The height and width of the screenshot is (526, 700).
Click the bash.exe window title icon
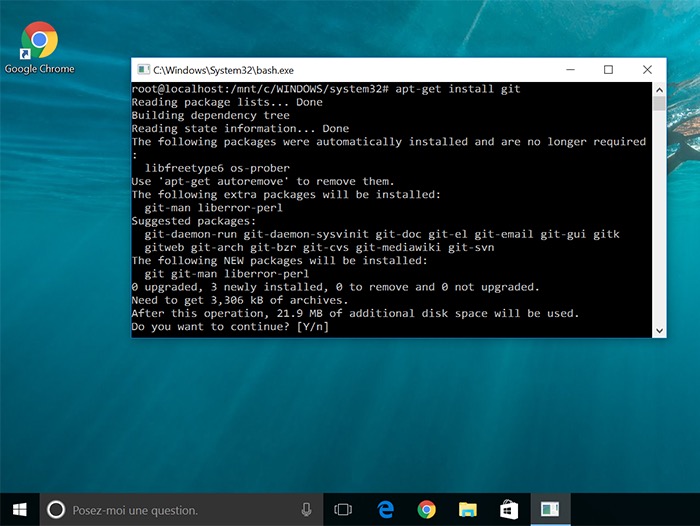[x=142, y=70]
